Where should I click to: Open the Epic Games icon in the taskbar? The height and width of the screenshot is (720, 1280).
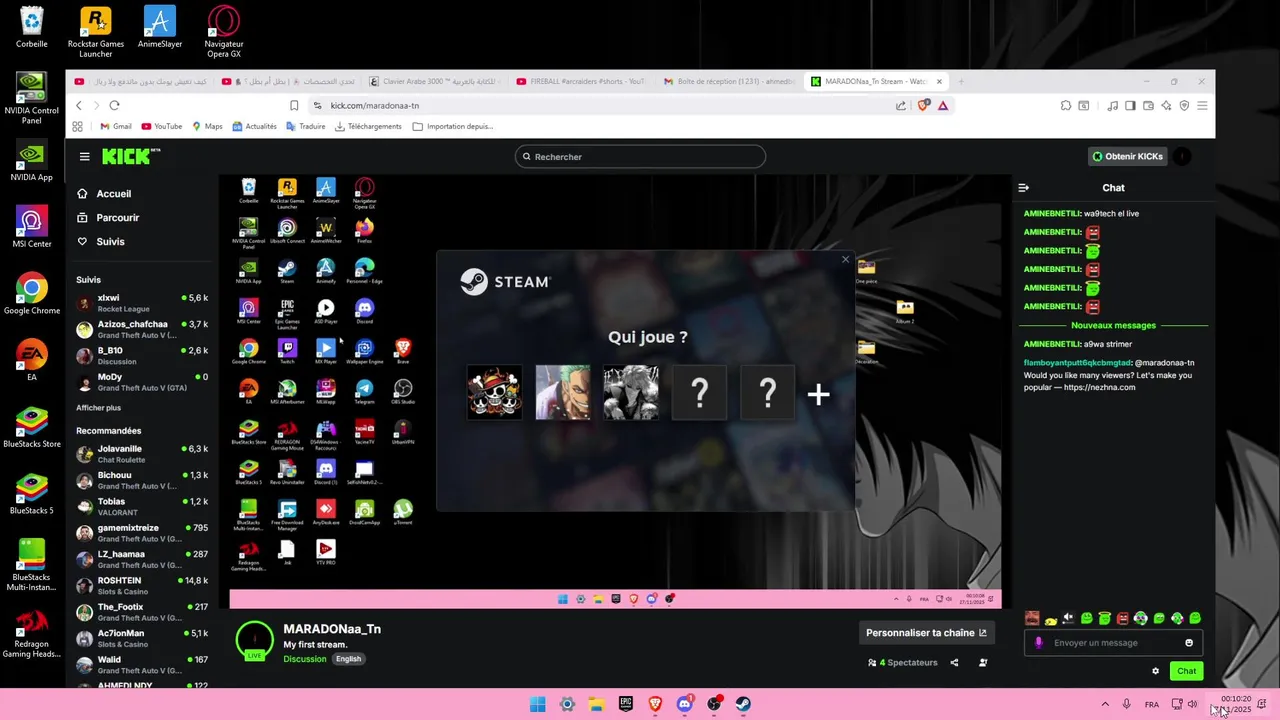[626, 704]
